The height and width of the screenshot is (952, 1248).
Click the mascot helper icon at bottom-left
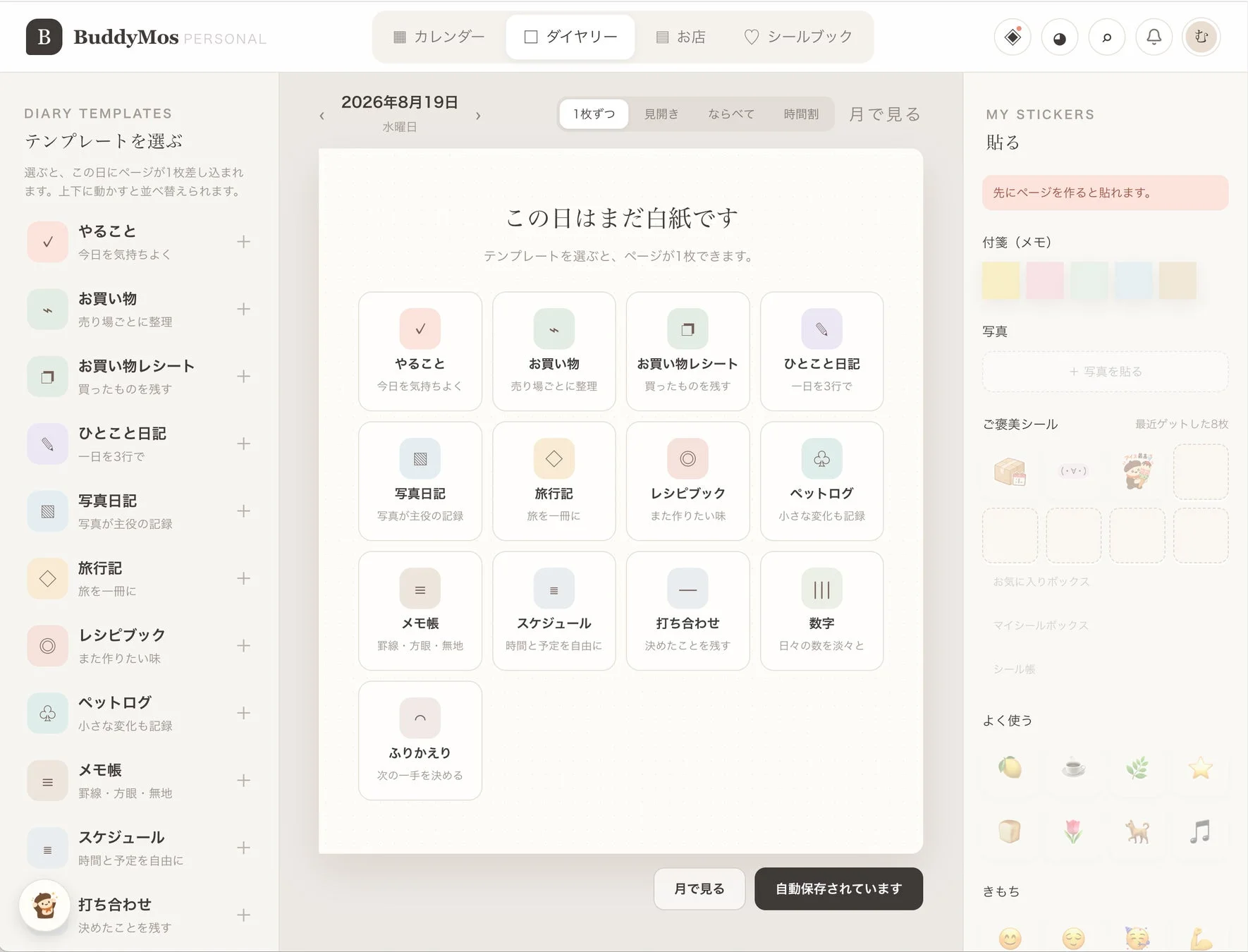coord(44,905)
